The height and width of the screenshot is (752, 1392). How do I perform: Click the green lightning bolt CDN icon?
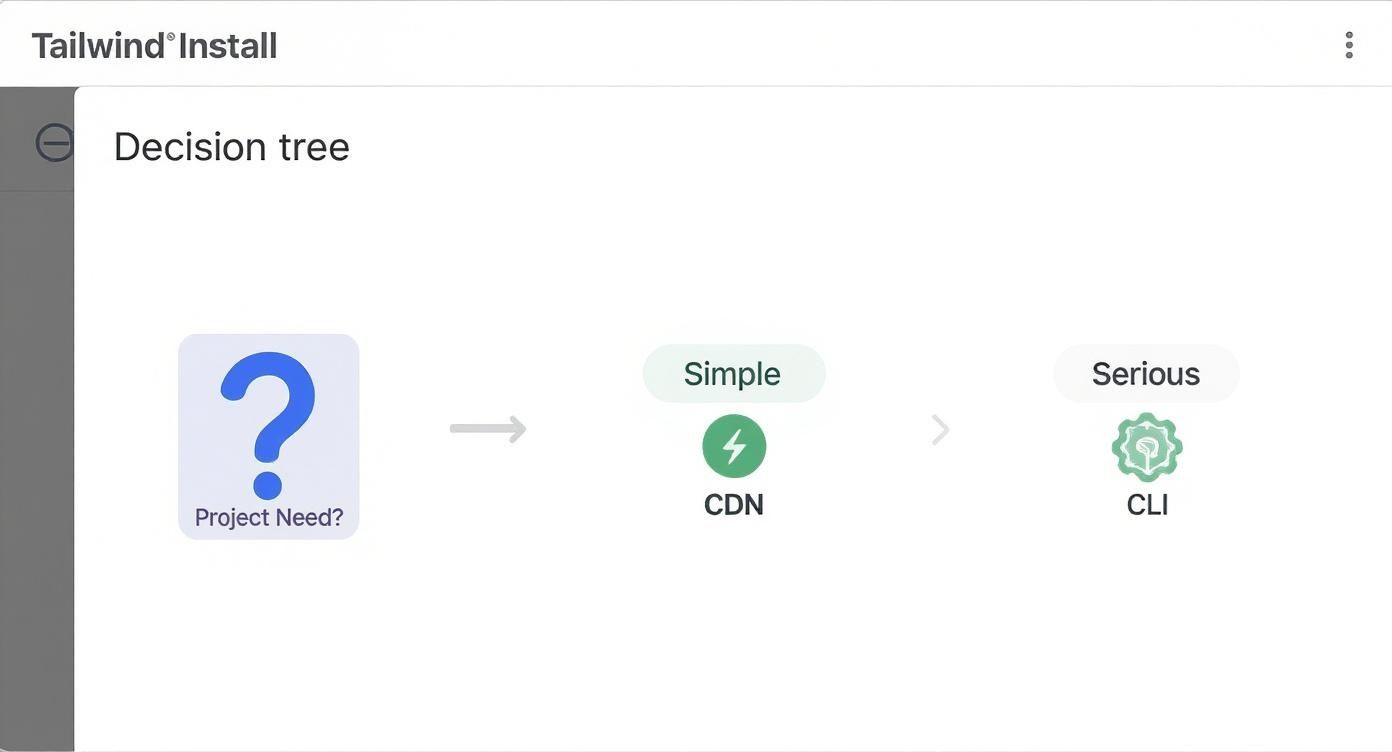tap(734, 446)
